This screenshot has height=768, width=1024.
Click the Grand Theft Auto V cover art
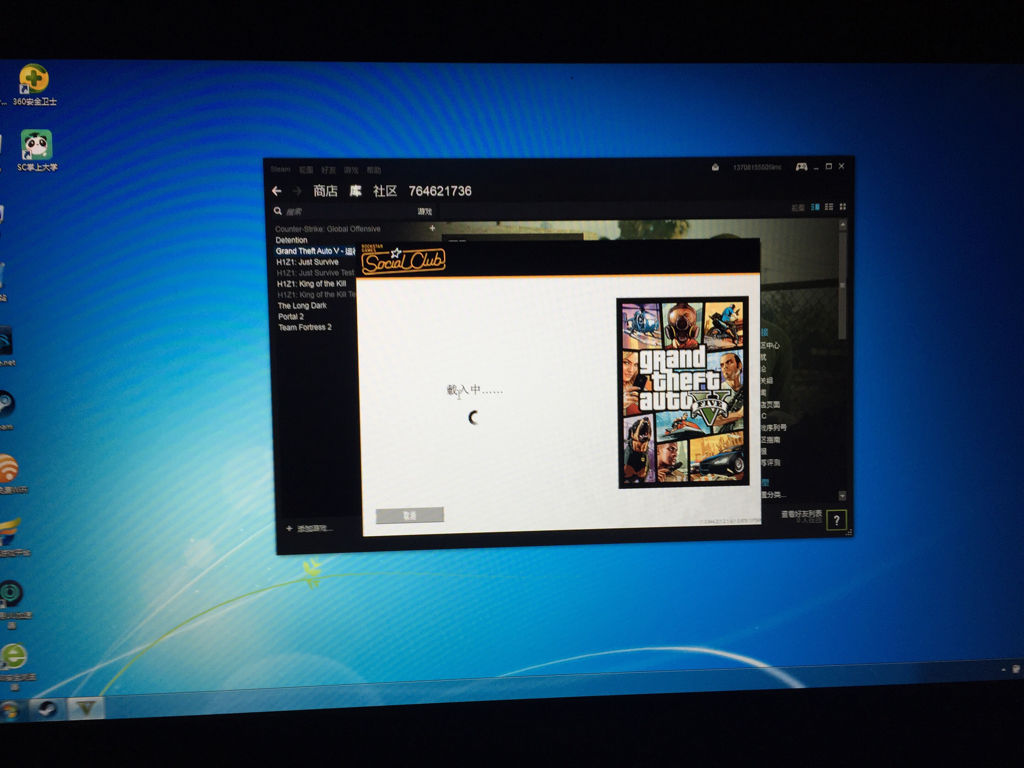coord(683,392)
